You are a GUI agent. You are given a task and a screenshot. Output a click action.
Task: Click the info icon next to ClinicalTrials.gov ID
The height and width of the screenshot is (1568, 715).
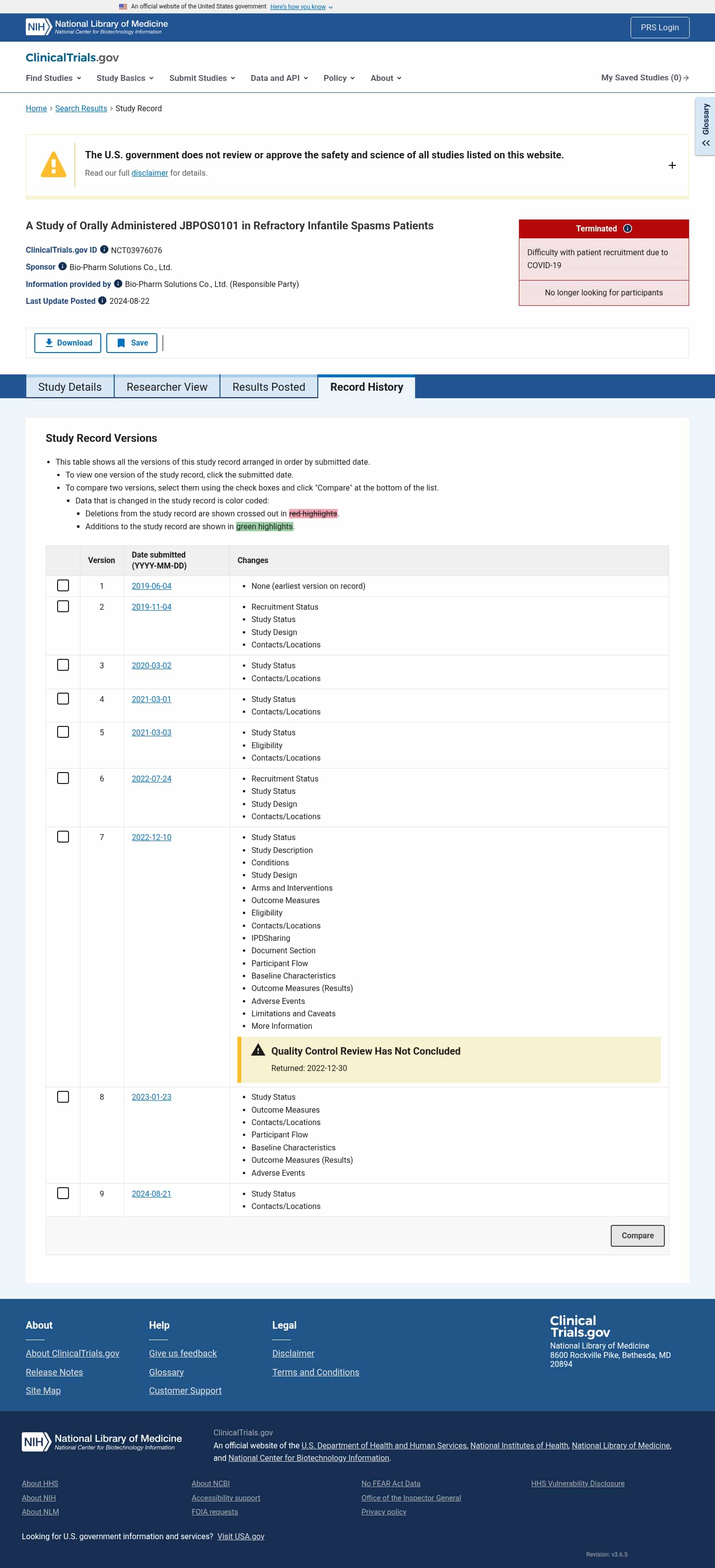tap(104, 250)
